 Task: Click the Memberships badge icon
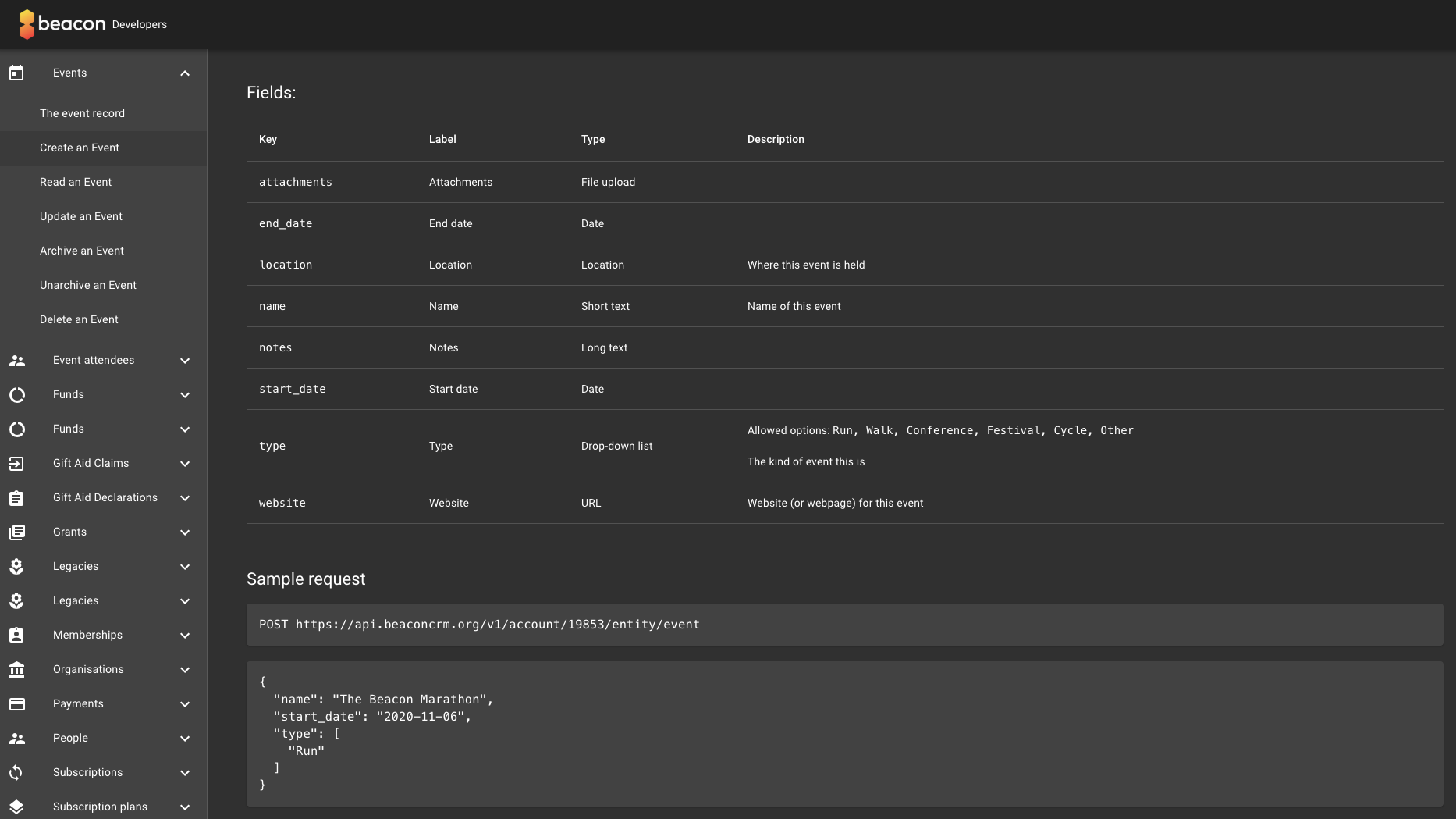16,636
